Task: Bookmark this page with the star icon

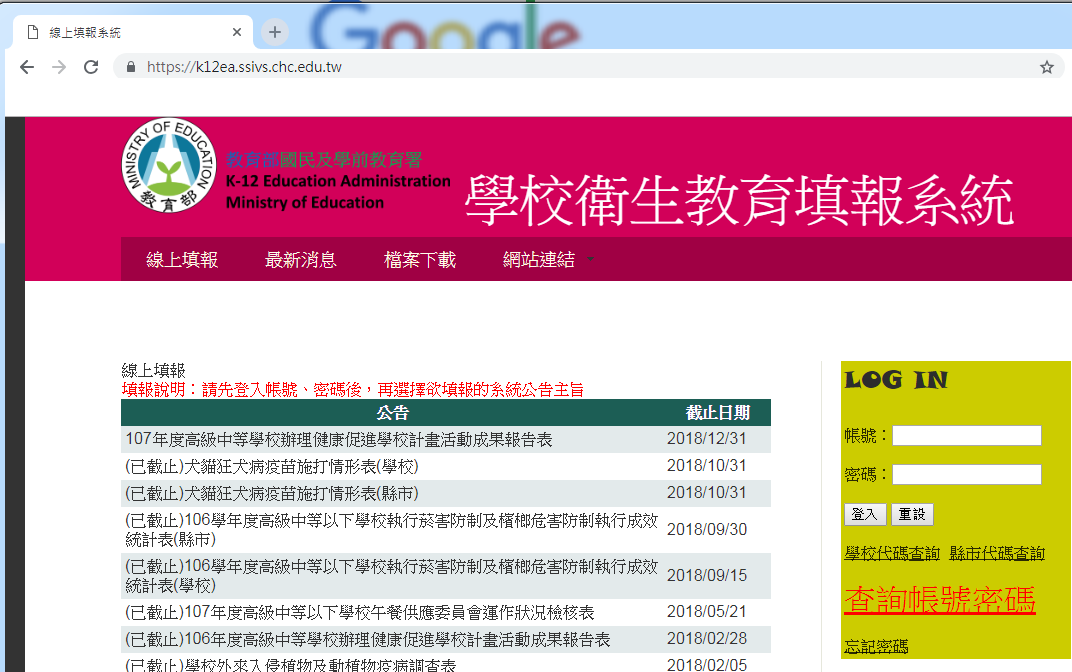Action: click(x=1047, y=67)
